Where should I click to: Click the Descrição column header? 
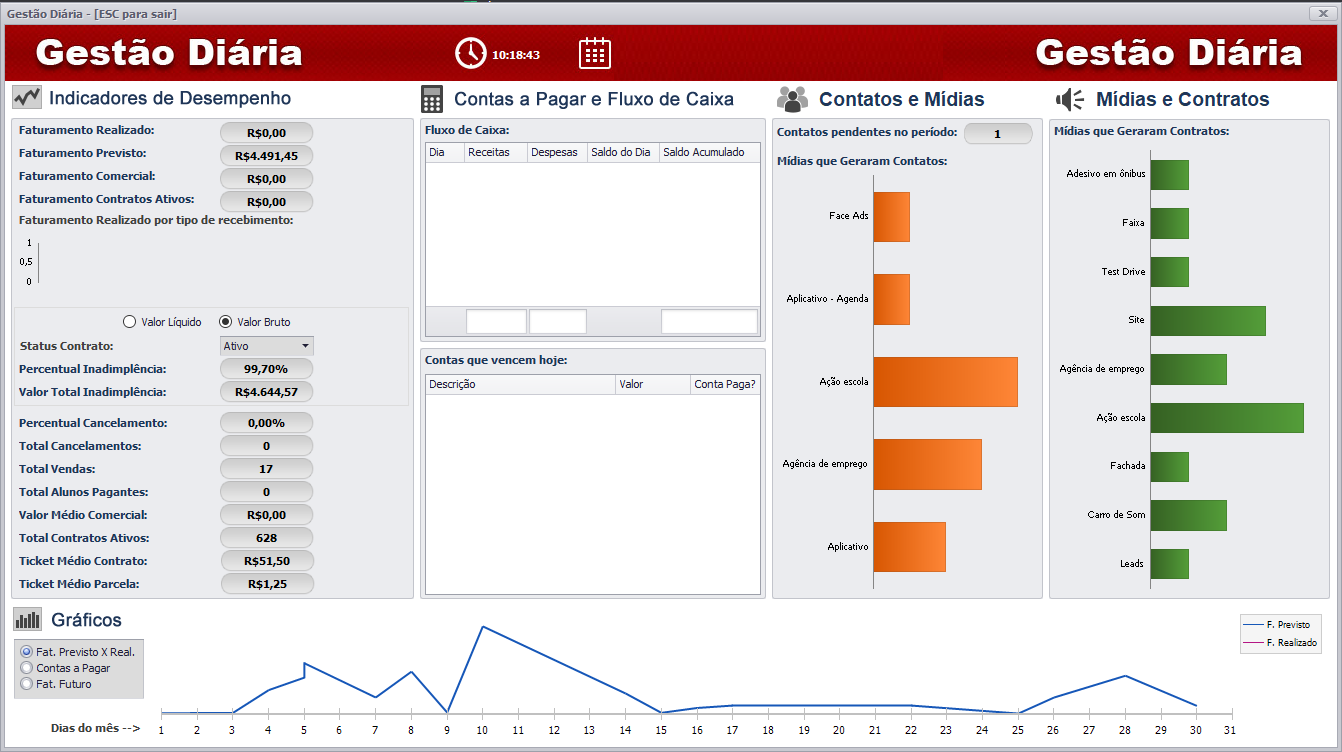click(x=520, y=384)
